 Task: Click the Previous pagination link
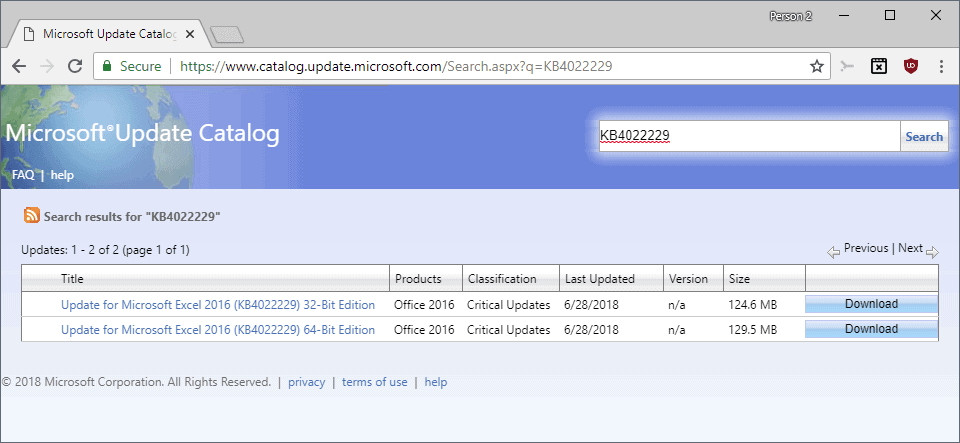866,248
